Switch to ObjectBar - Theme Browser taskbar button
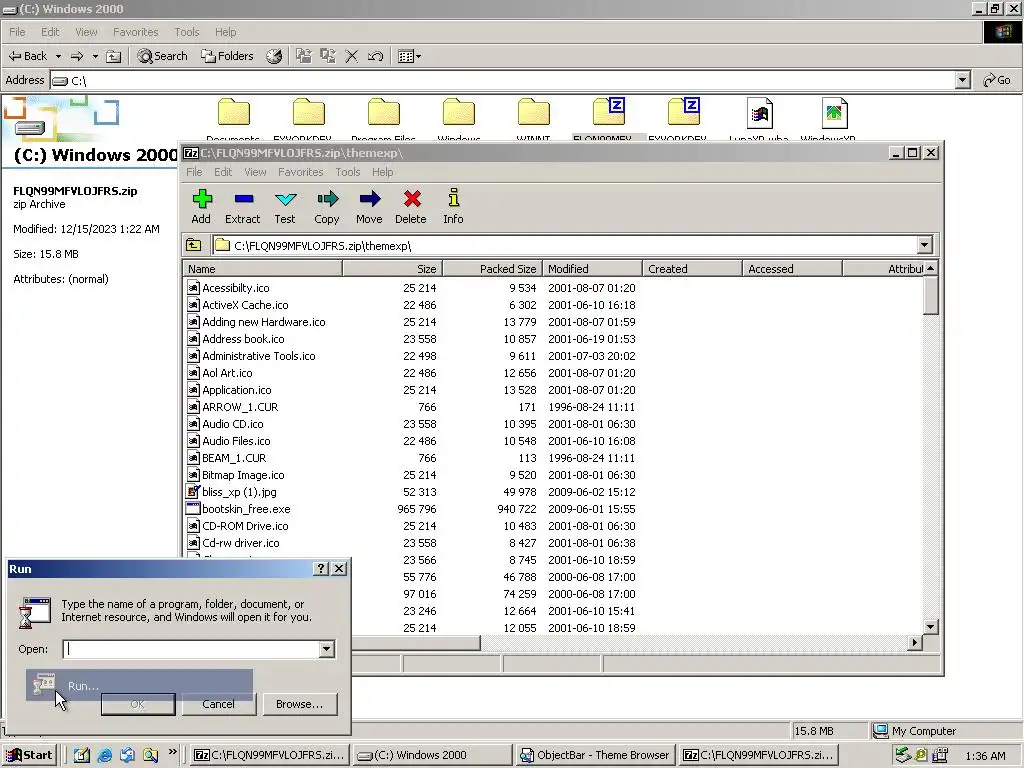Viewport: 1024px width, 768px height. pyautogui.click(x=594, y=755)
